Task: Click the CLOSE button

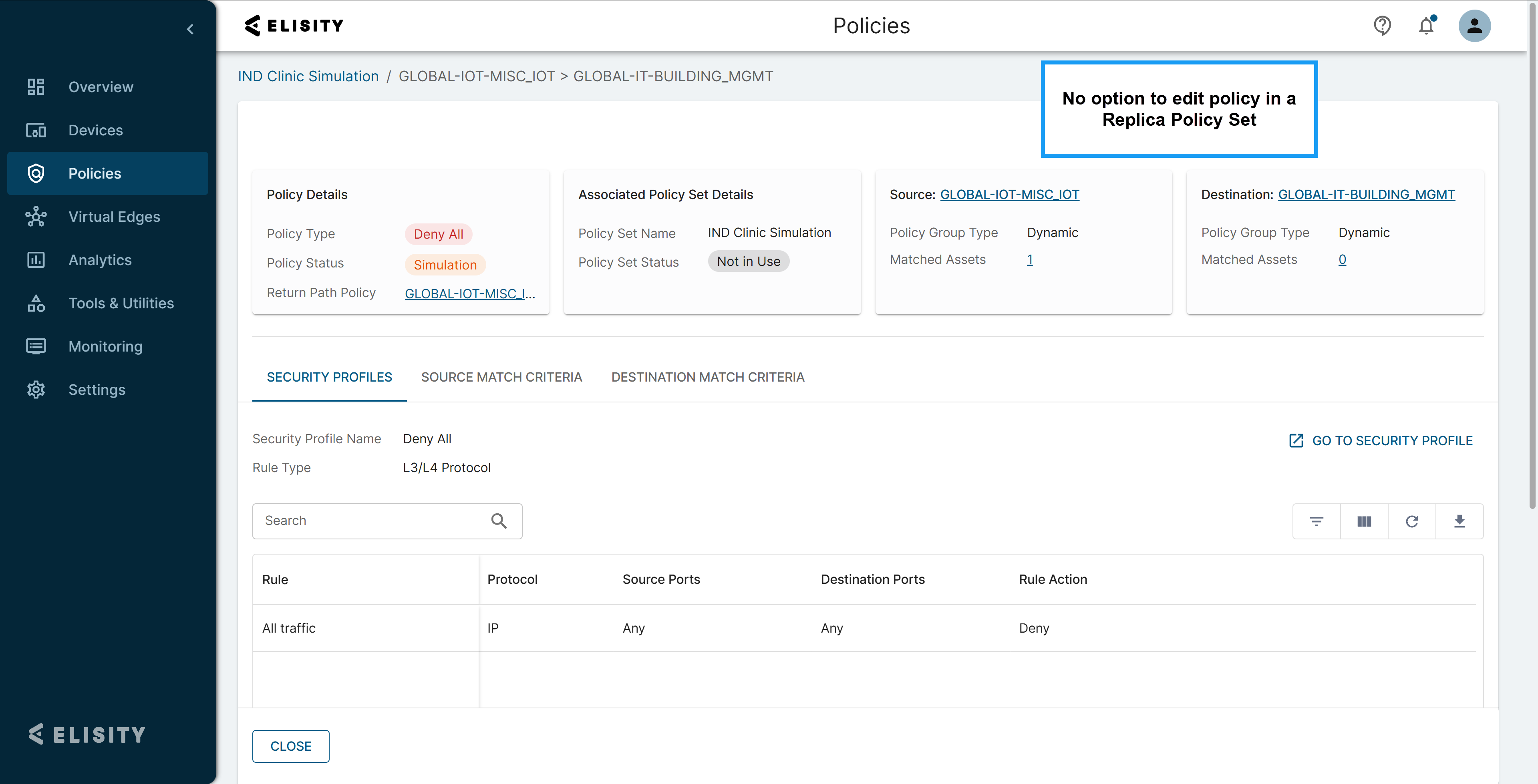Action: point(291,746)
